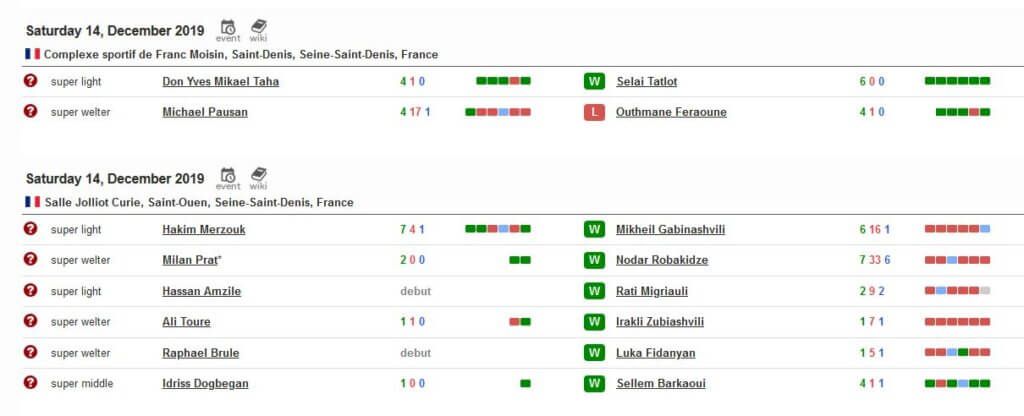View Irakli Zubiashvili's fighter record link
Screen dimensions: 1024x416
pyautogui.click(x=660, y=322)
